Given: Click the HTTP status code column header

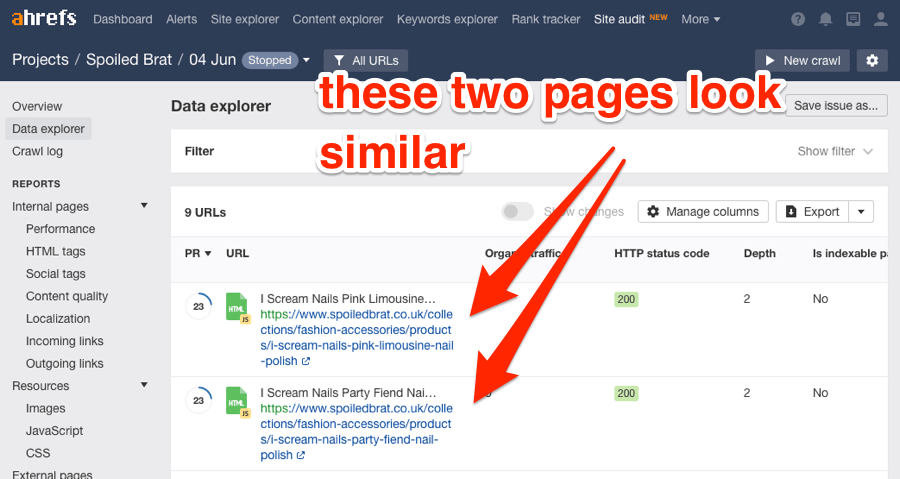Looking at the screenshot, I should (x=661, y=254).
